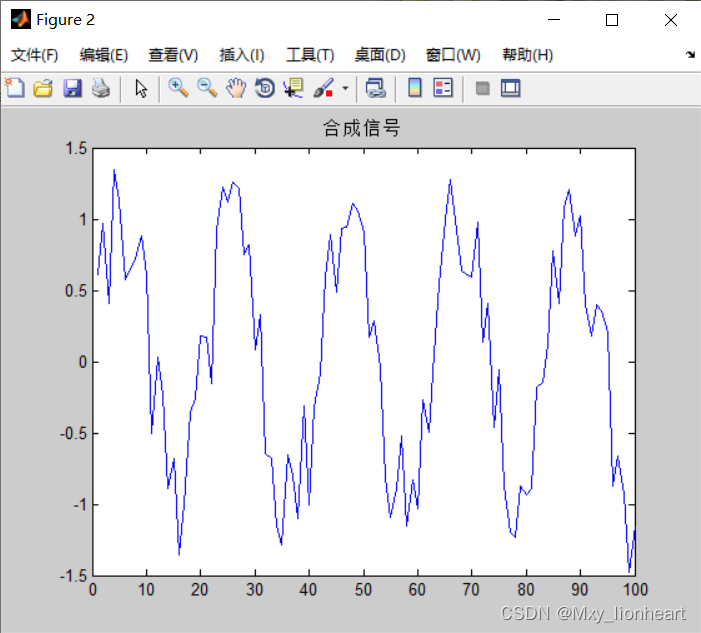Click y-axis tick label -1.5

point(73,576)
